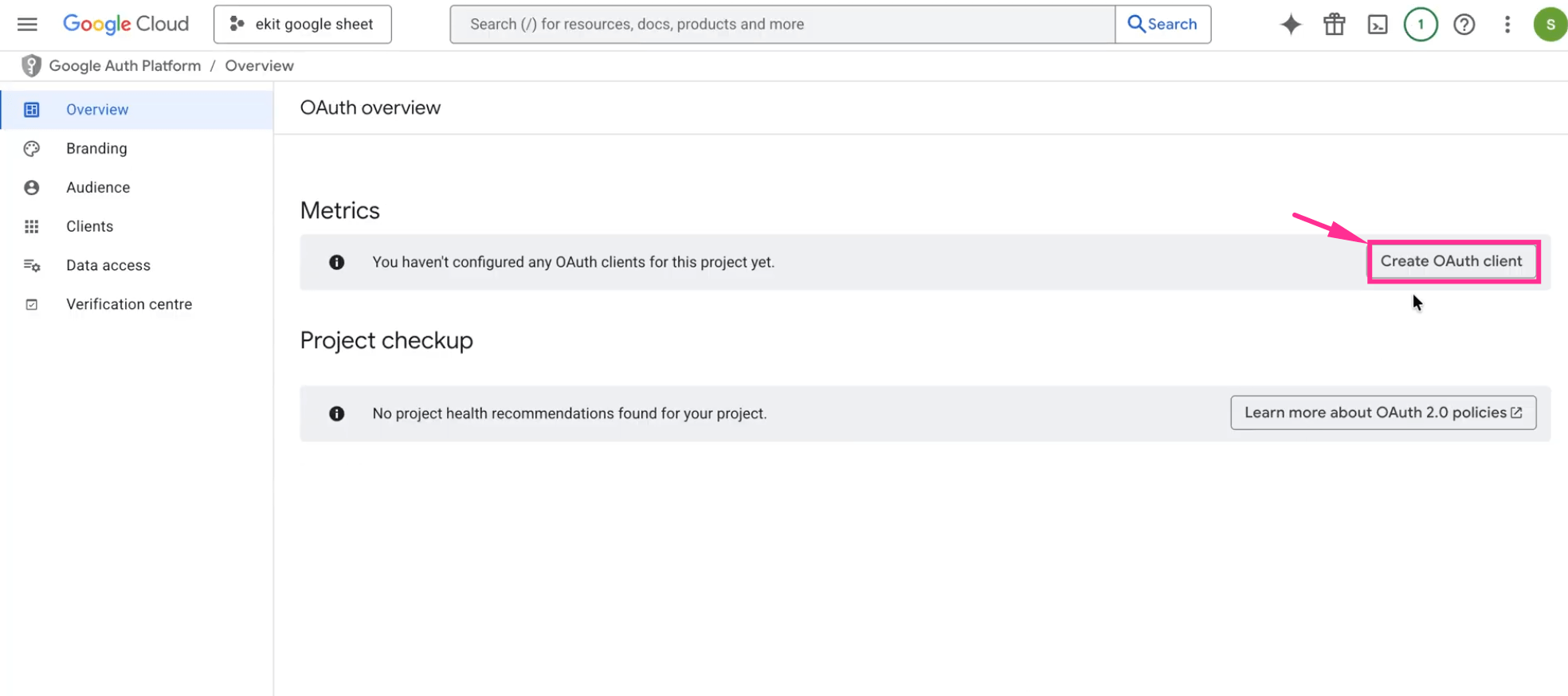Open the notifications badge showing 1

point(1421,24)
